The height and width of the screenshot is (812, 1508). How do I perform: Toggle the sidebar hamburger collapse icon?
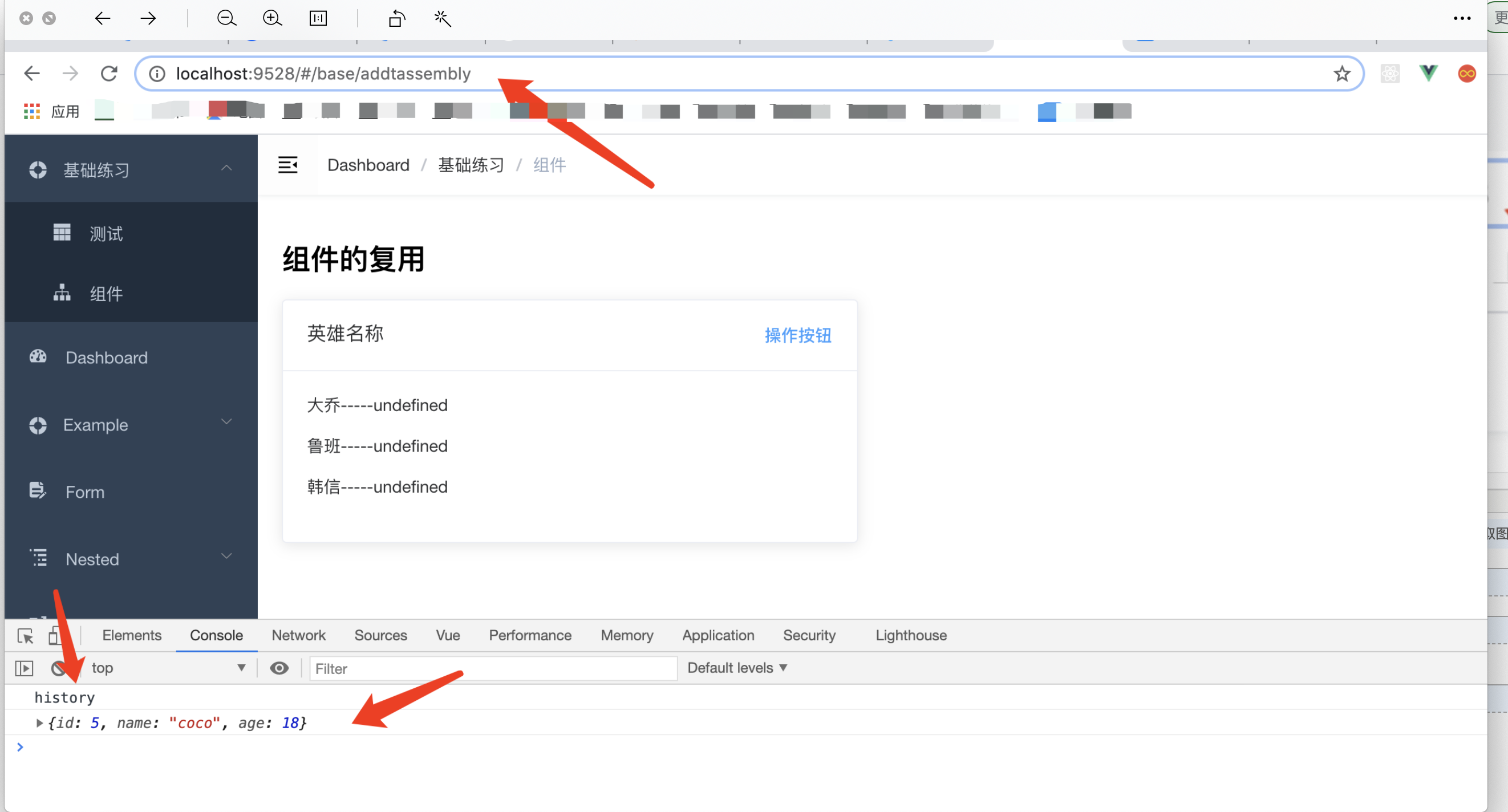coord(287,165)
